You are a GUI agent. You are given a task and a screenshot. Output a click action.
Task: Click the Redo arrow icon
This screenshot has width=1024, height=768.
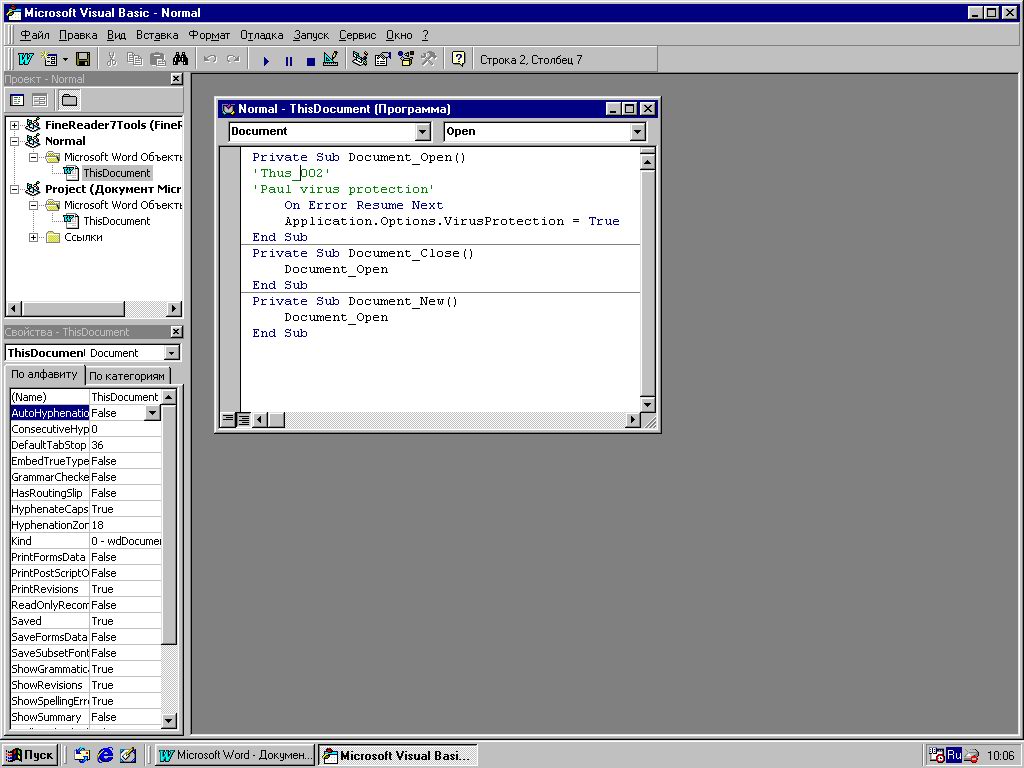[x=232, y=59]
